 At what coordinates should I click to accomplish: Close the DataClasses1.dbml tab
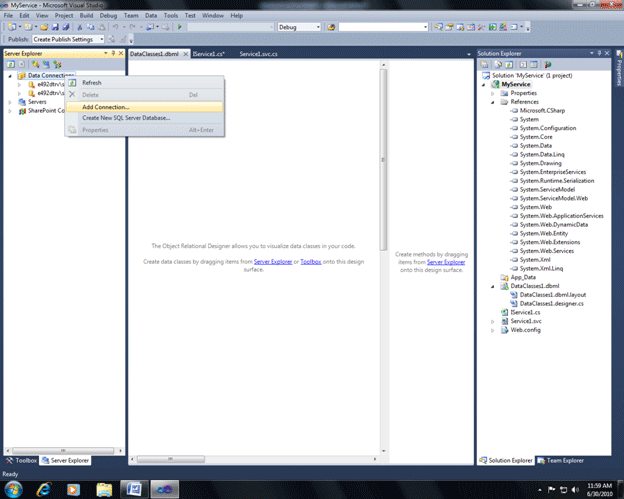pos(185,54)
